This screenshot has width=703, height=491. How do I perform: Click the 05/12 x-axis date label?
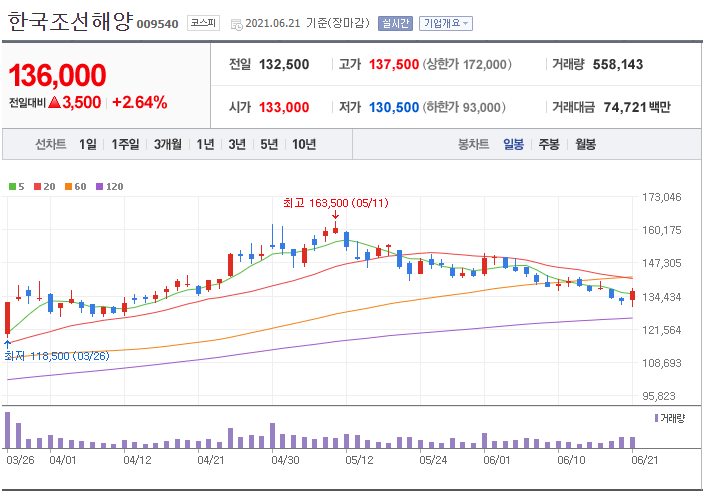pyautogui.click(x=359, y=460)
